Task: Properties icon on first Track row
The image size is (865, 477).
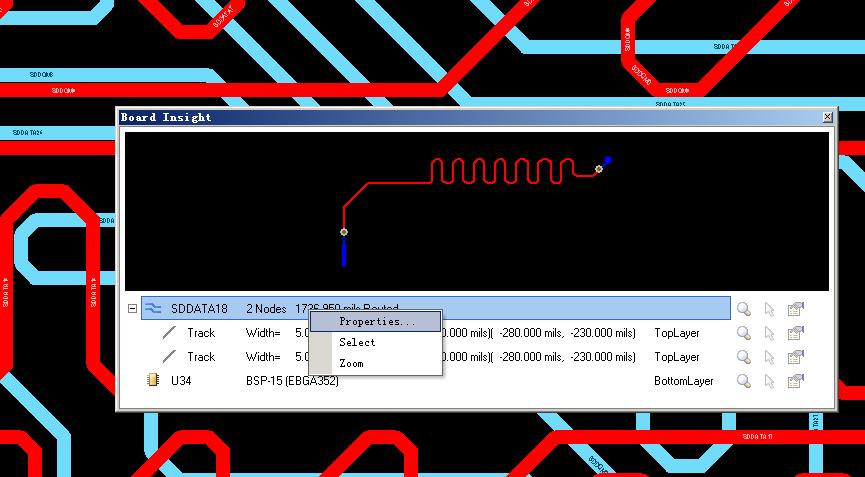Action: (795, 333)
